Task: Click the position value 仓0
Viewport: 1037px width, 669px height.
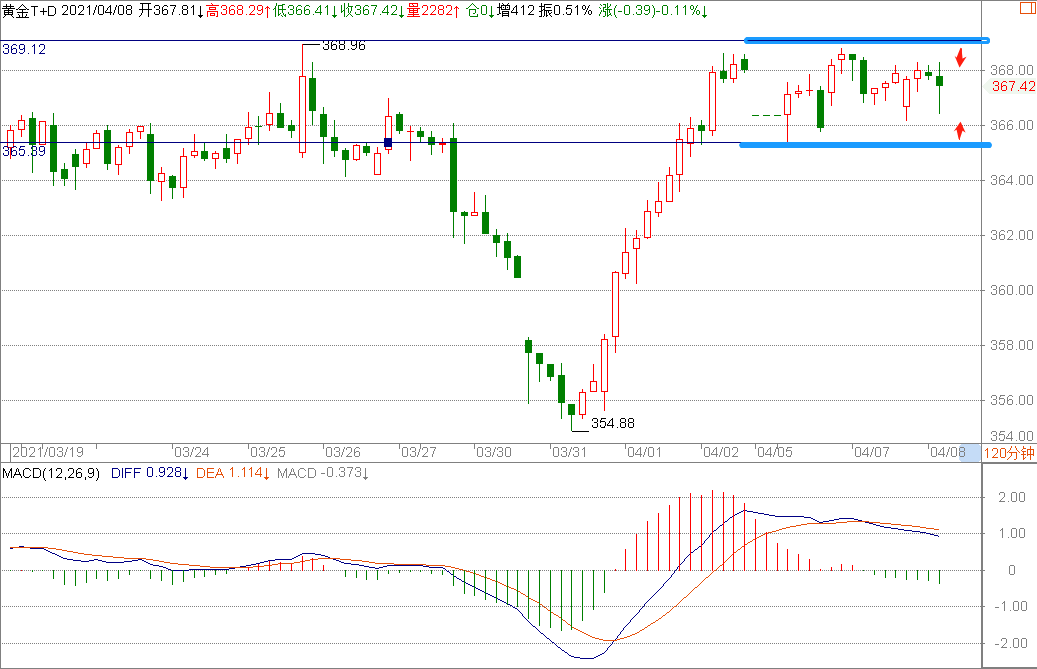Action: (x=480, y=11)
